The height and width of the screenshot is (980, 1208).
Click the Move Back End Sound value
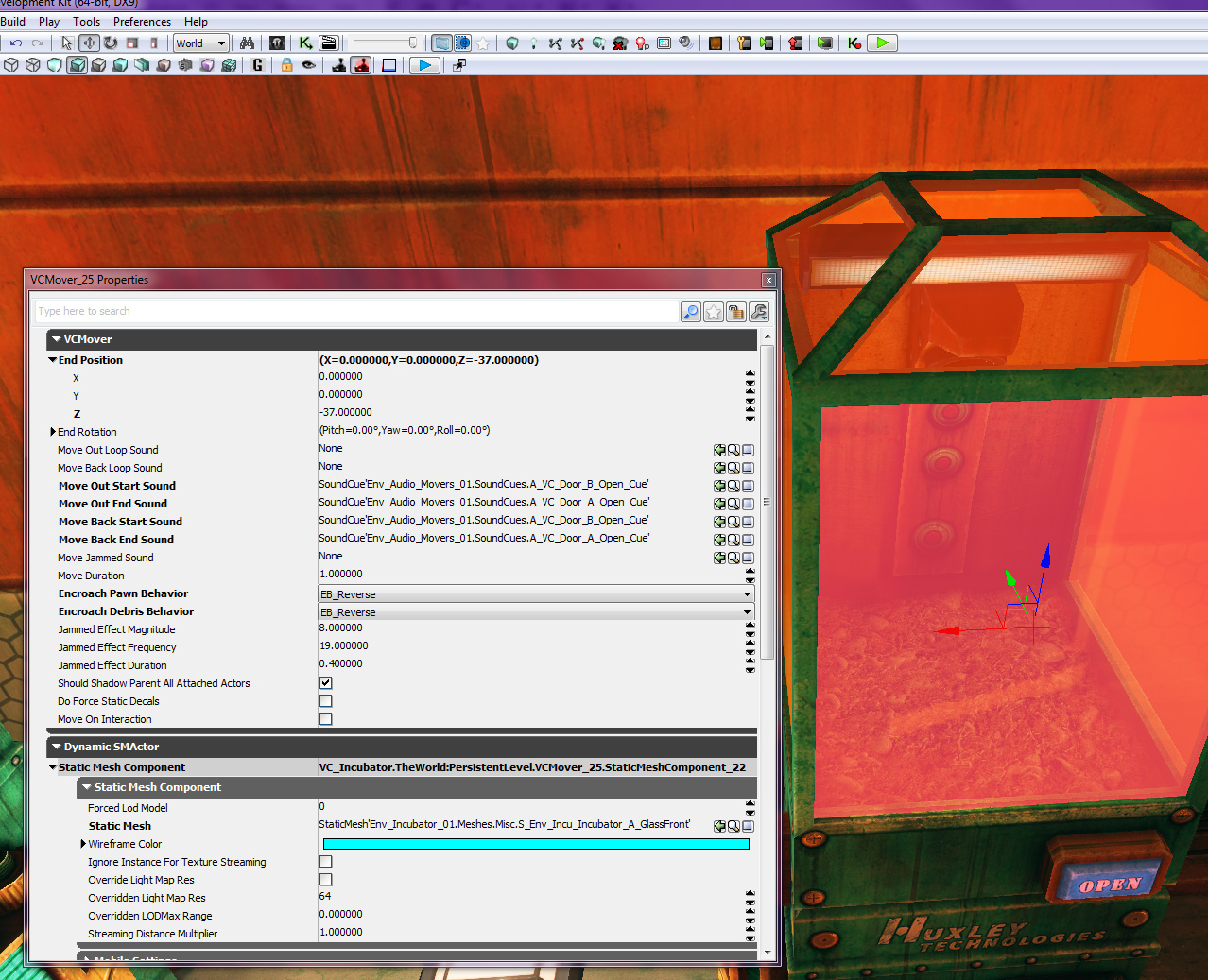click(x=484, y=538)
